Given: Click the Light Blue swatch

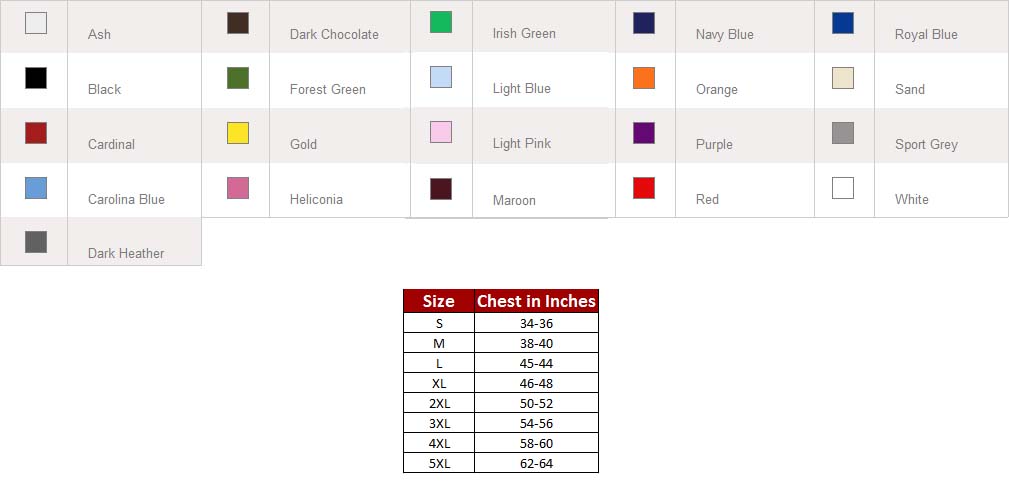Looking at the screenshot, I should pos(441,77).
